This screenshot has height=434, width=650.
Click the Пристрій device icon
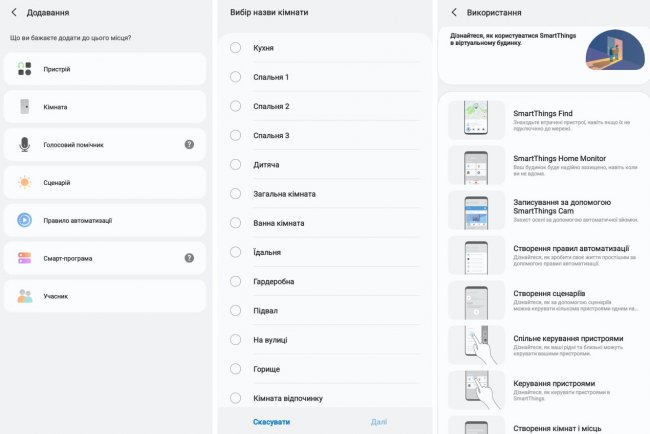[25, 69]
